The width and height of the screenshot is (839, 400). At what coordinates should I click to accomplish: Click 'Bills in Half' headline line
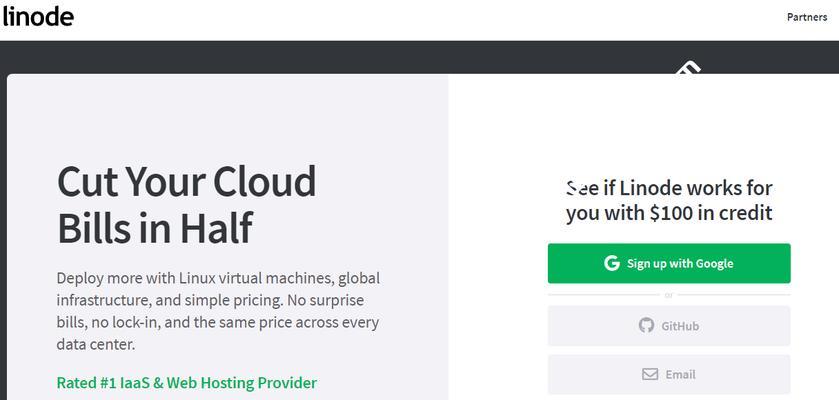pos(155,228)
